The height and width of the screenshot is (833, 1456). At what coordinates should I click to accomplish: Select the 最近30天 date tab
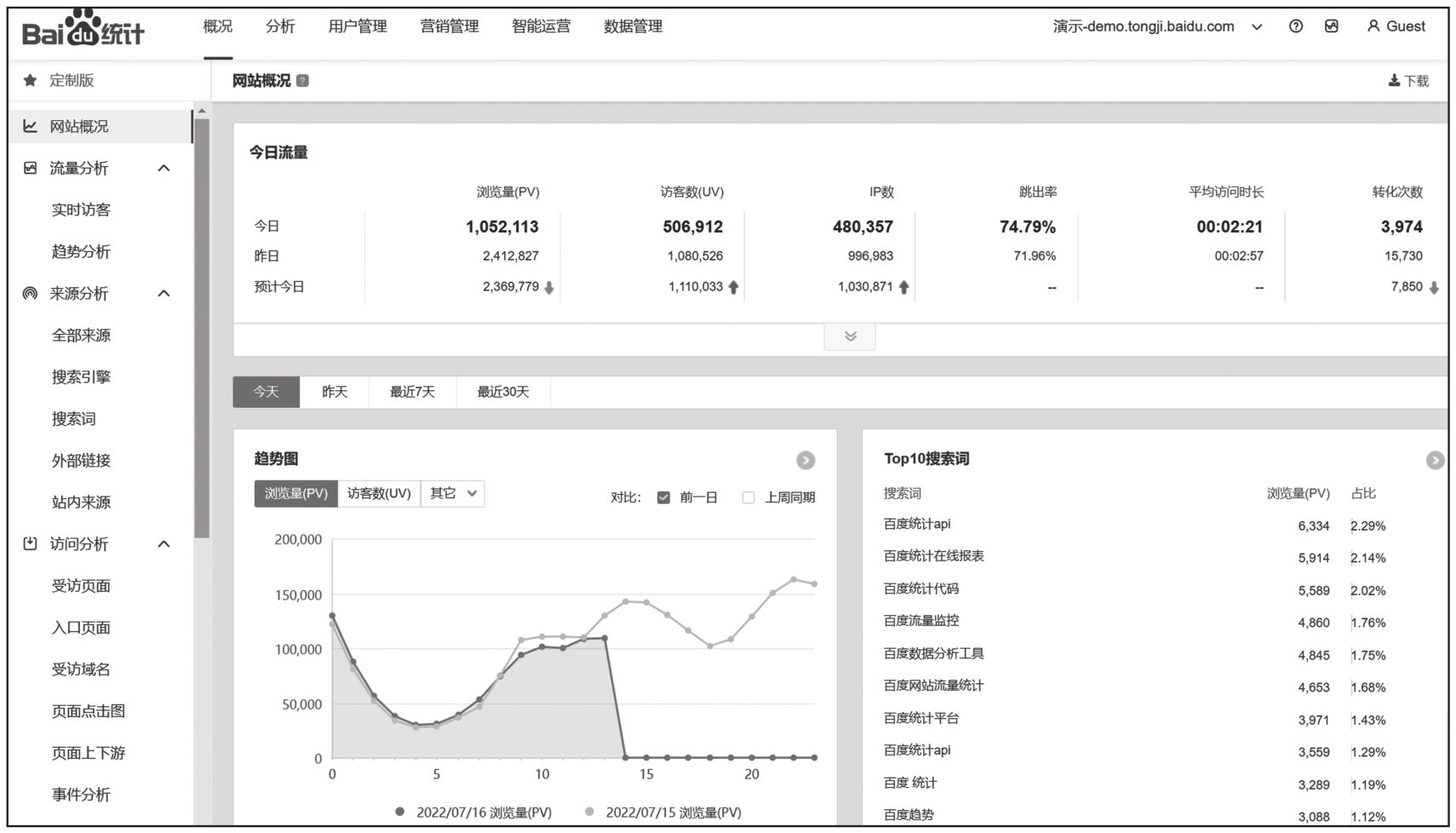click(x=503, y=392)
